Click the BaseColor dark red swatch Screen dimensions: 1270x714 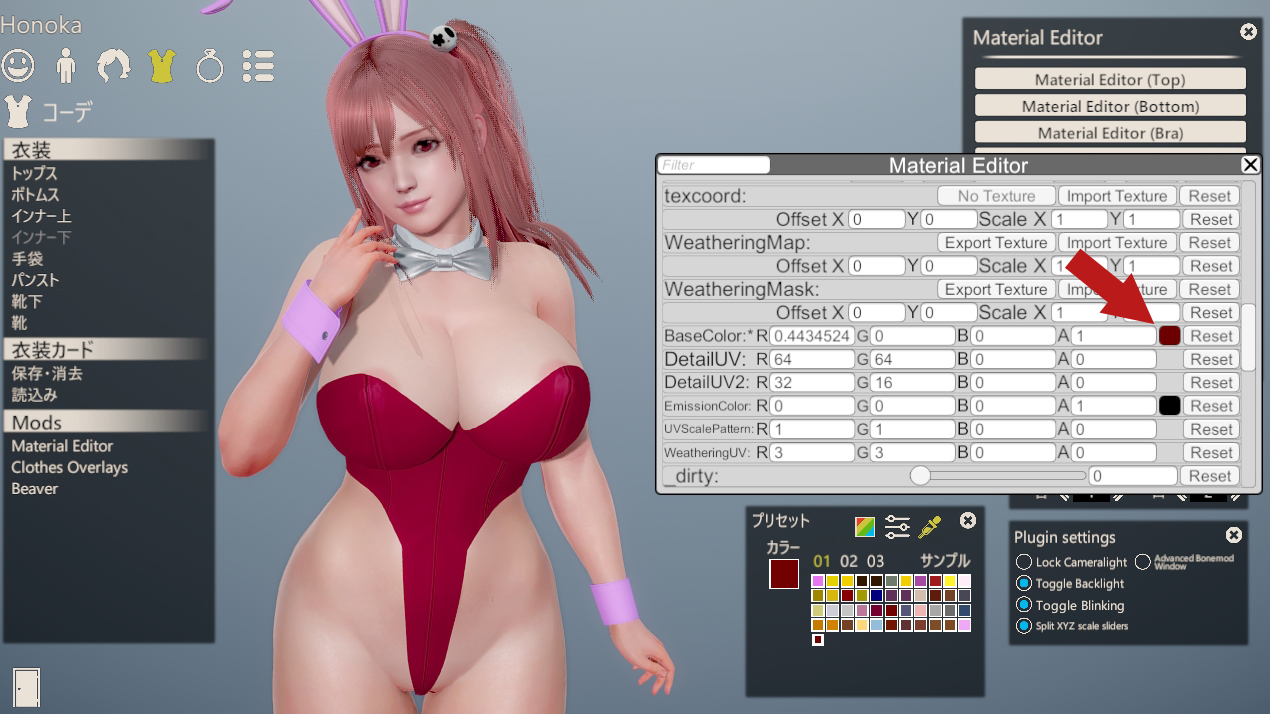(x=1169, y=336)
